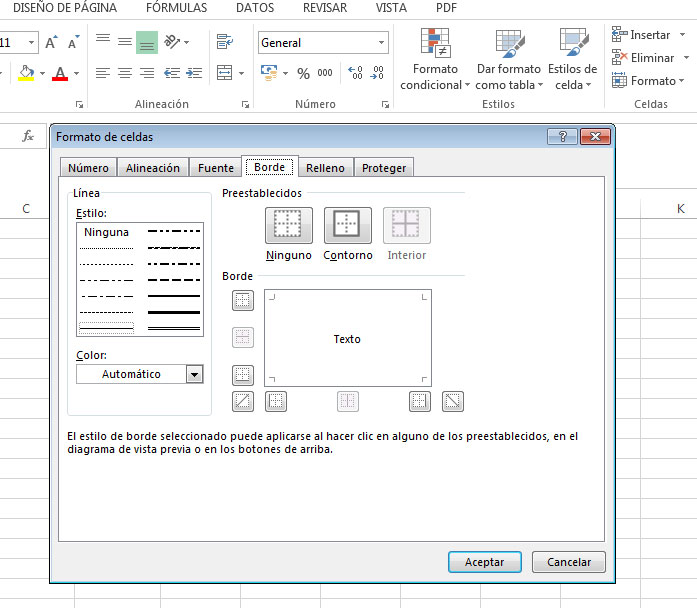Toggle diagonal down border button
This screenshot has width=697, height=608.
point(453,401)
